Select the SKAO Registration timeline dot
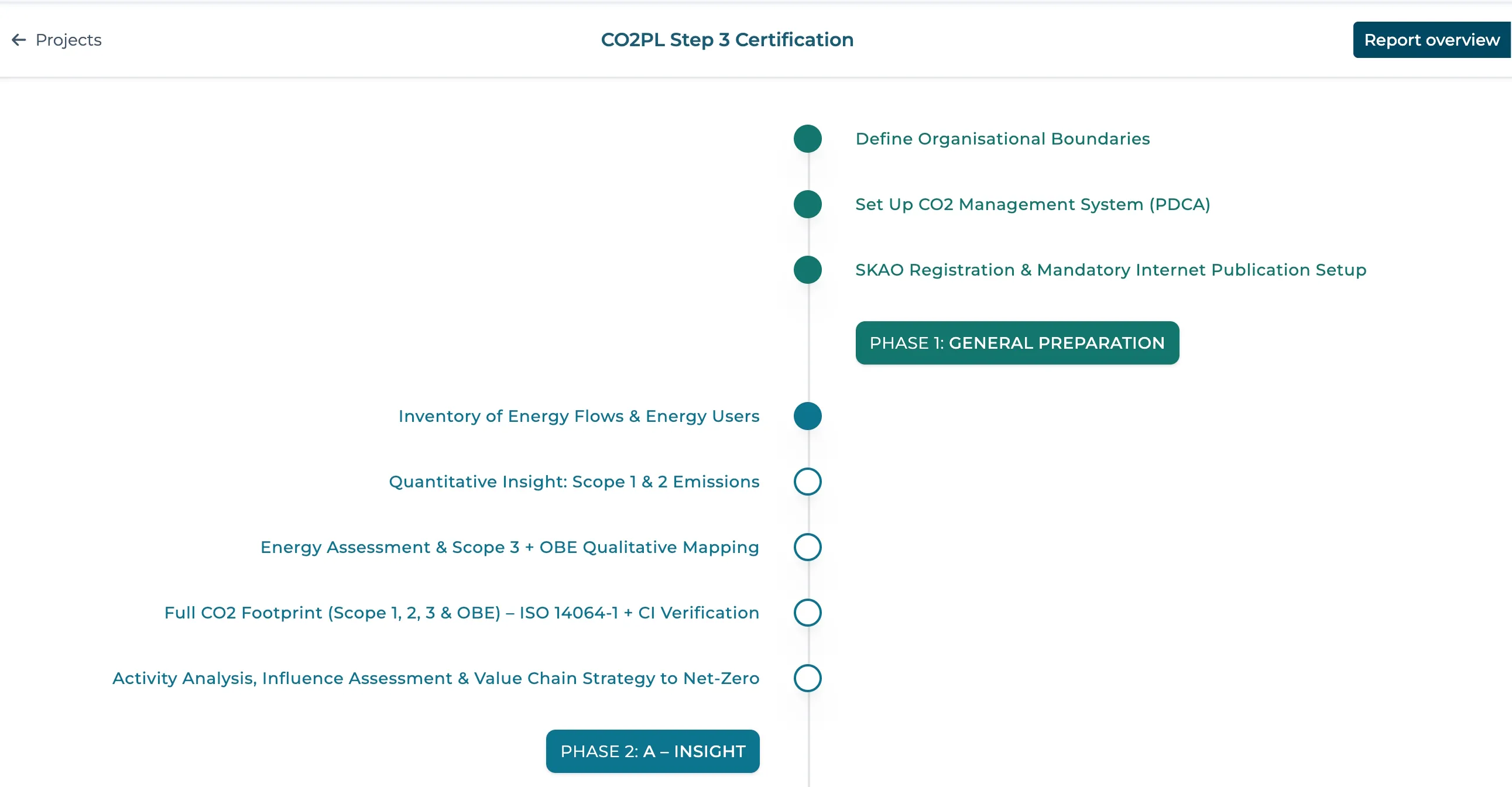The image size is (1512, 787). click(807, 270)
